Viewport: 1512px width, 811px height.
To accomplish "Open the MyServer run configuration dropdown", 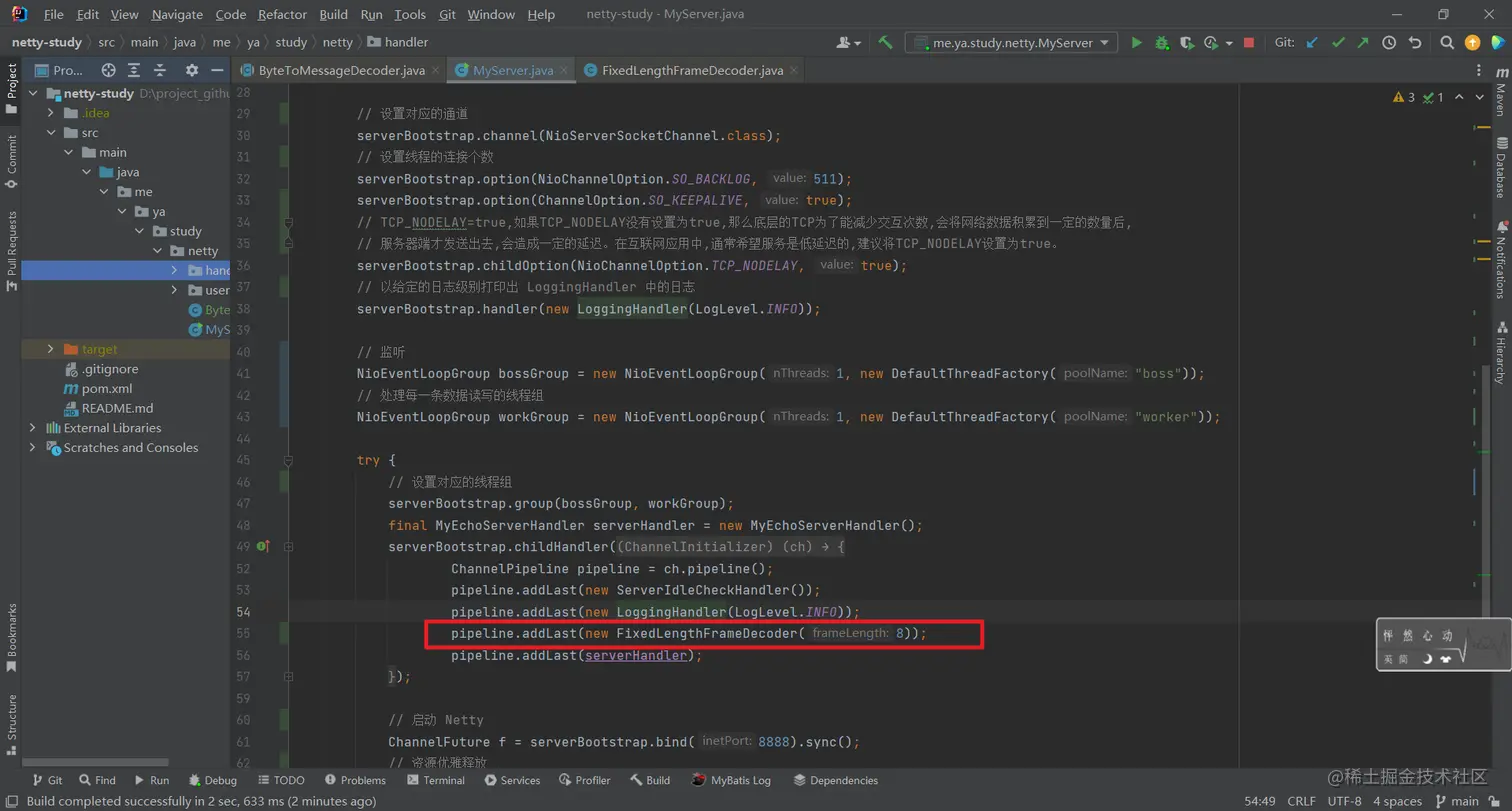I will click(x=1011, y=43).
